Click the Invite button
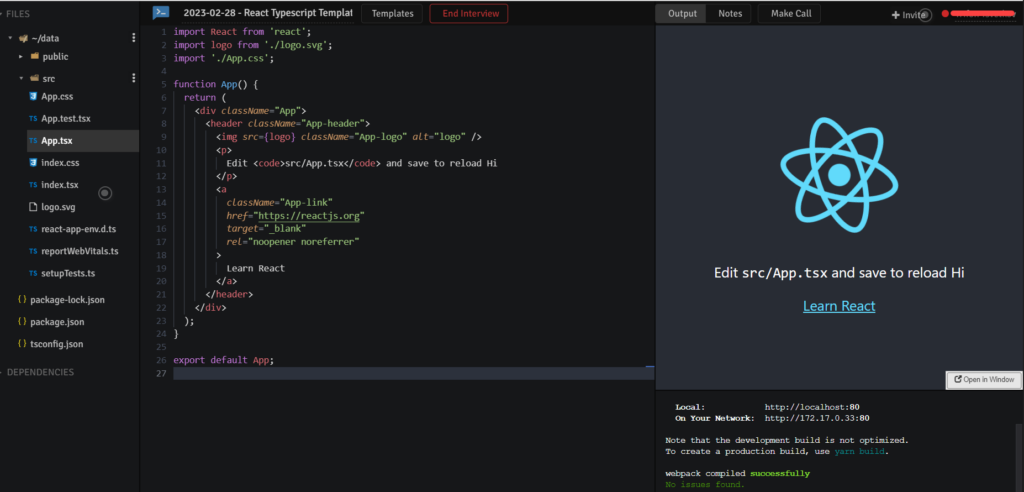1024x492 pixels. click(x=908, y=14)
